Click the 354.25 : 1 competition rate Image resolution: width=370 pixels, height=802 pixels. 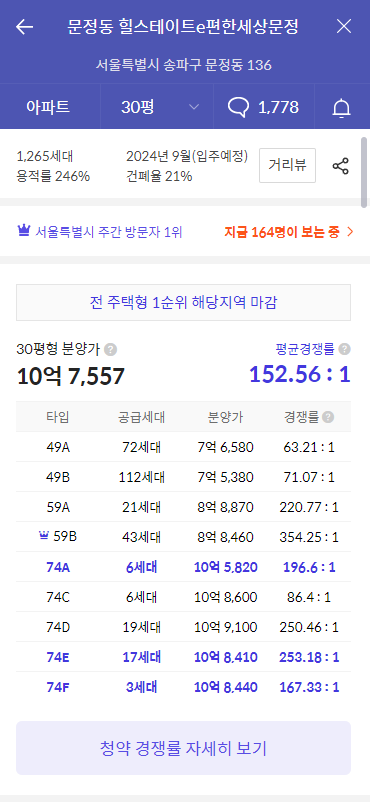coord(309,537)
